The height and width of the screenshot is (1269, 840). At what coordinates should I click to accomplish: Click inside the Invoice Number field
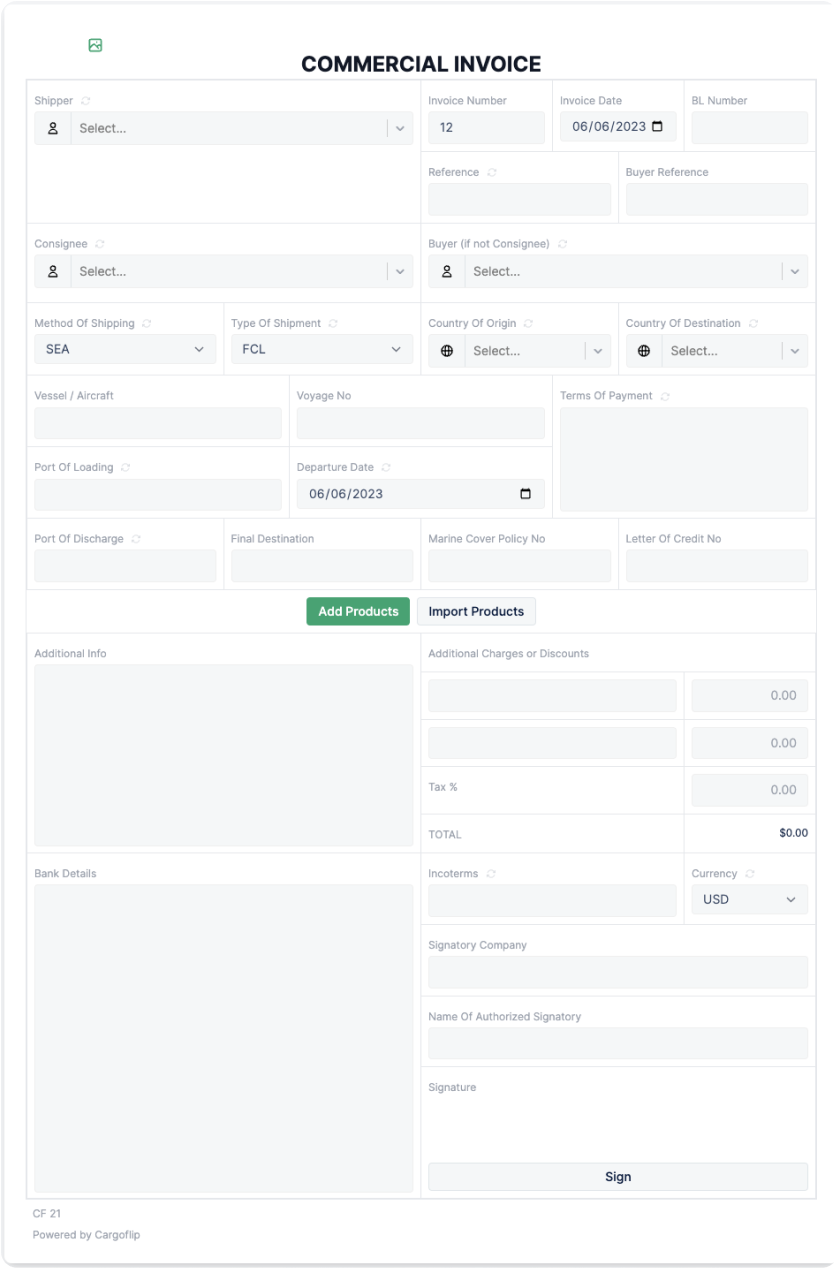(x=486, y=127)
